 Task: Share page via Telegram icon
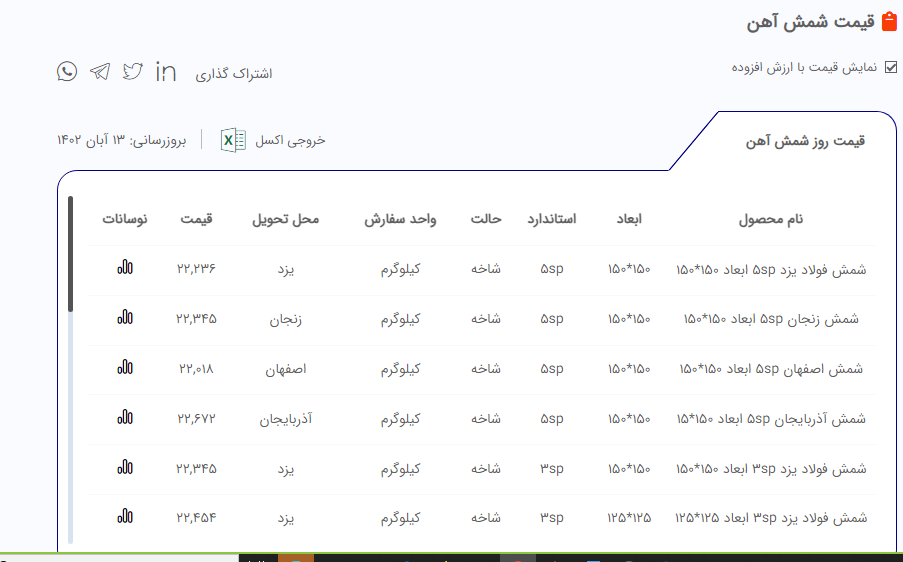tap(100, 72)
